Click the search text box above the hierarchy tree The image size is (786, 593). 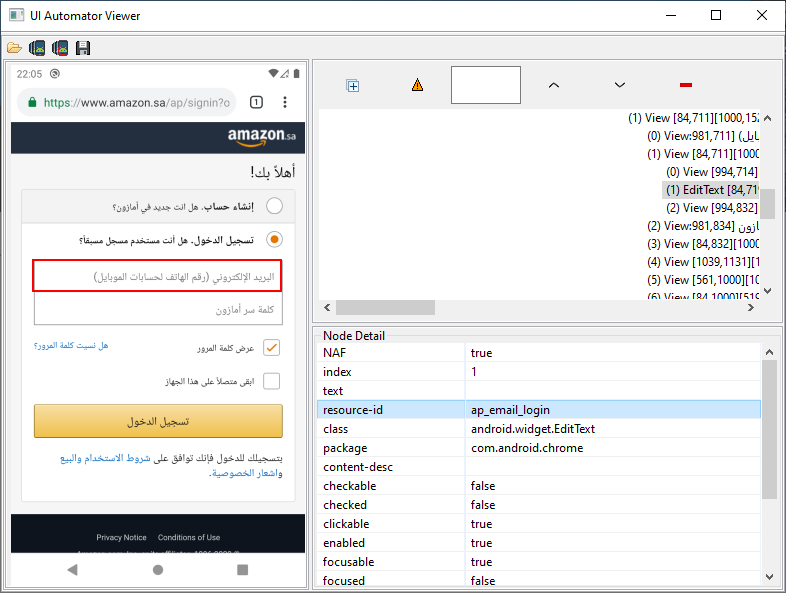point(486,85)
